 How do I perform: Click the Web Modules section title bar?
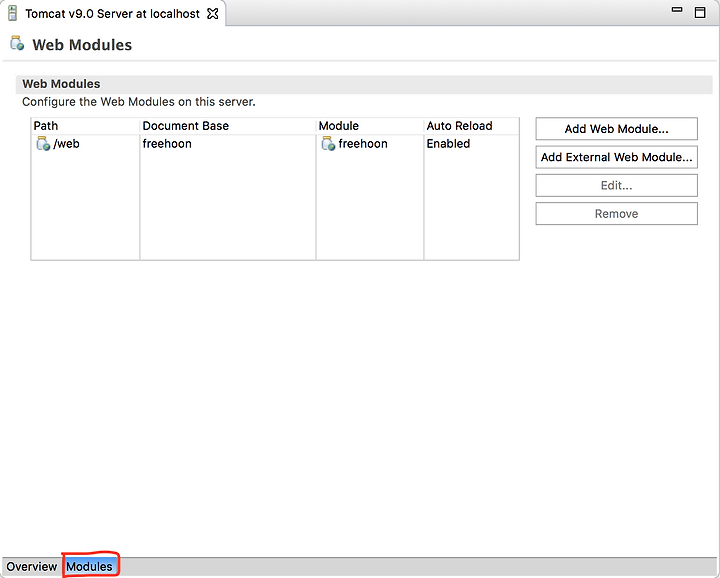(x=364, y=84)
